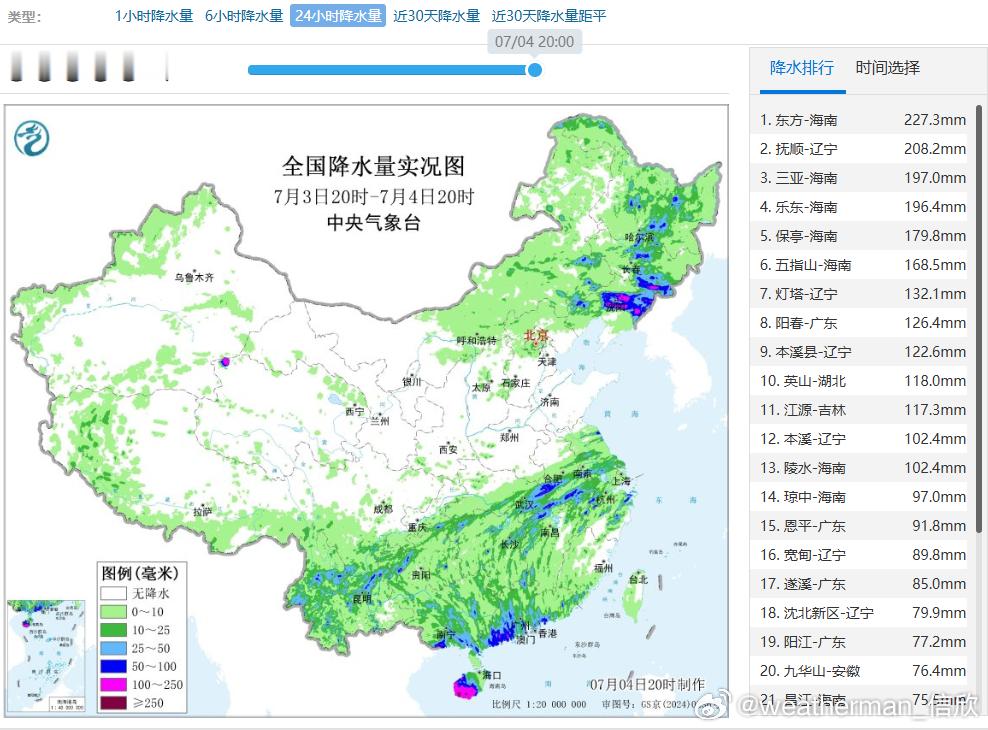
Task: Select the 1小时降水量 tab
Action: click(x=154, y=16)
